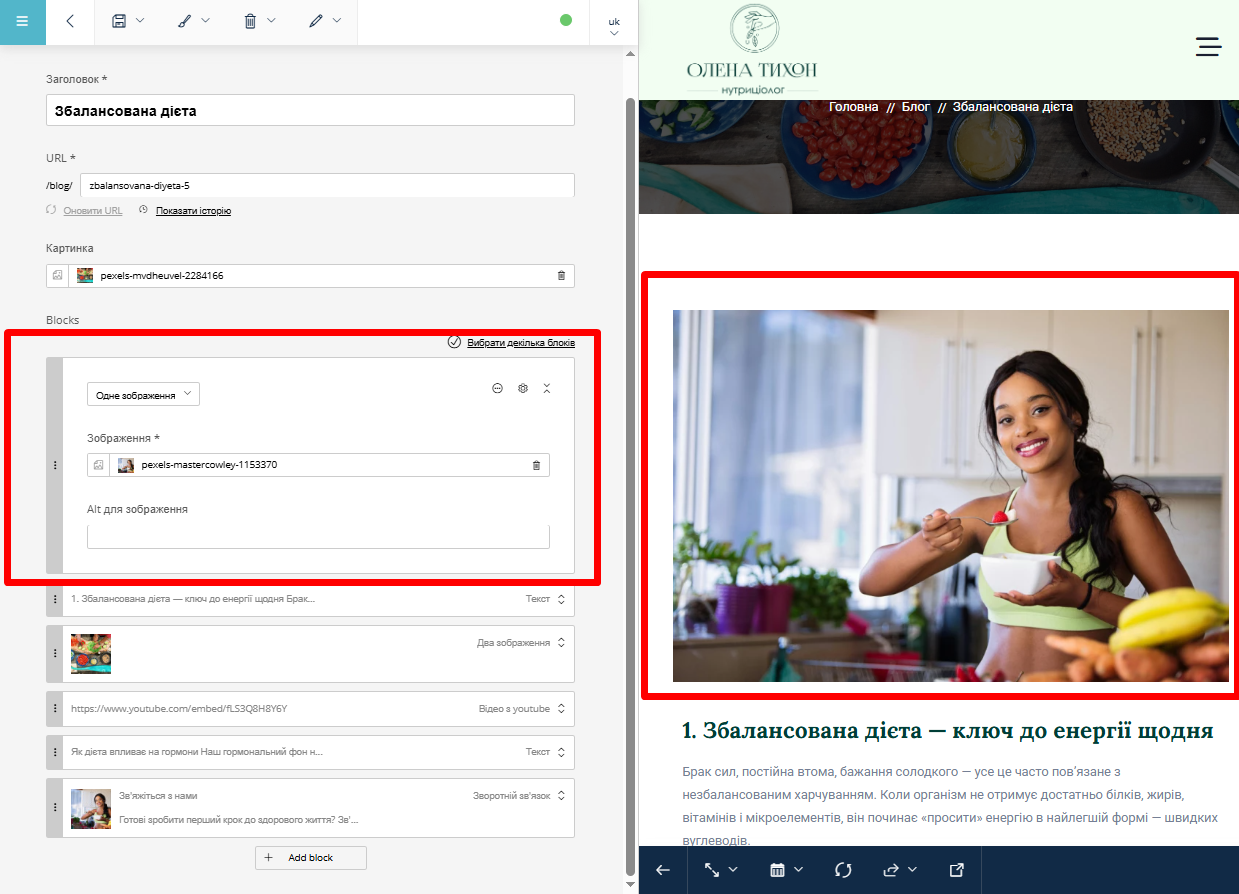Click the brush icon in the toolbar
The image size is (1239, 894).
[184, 21]
